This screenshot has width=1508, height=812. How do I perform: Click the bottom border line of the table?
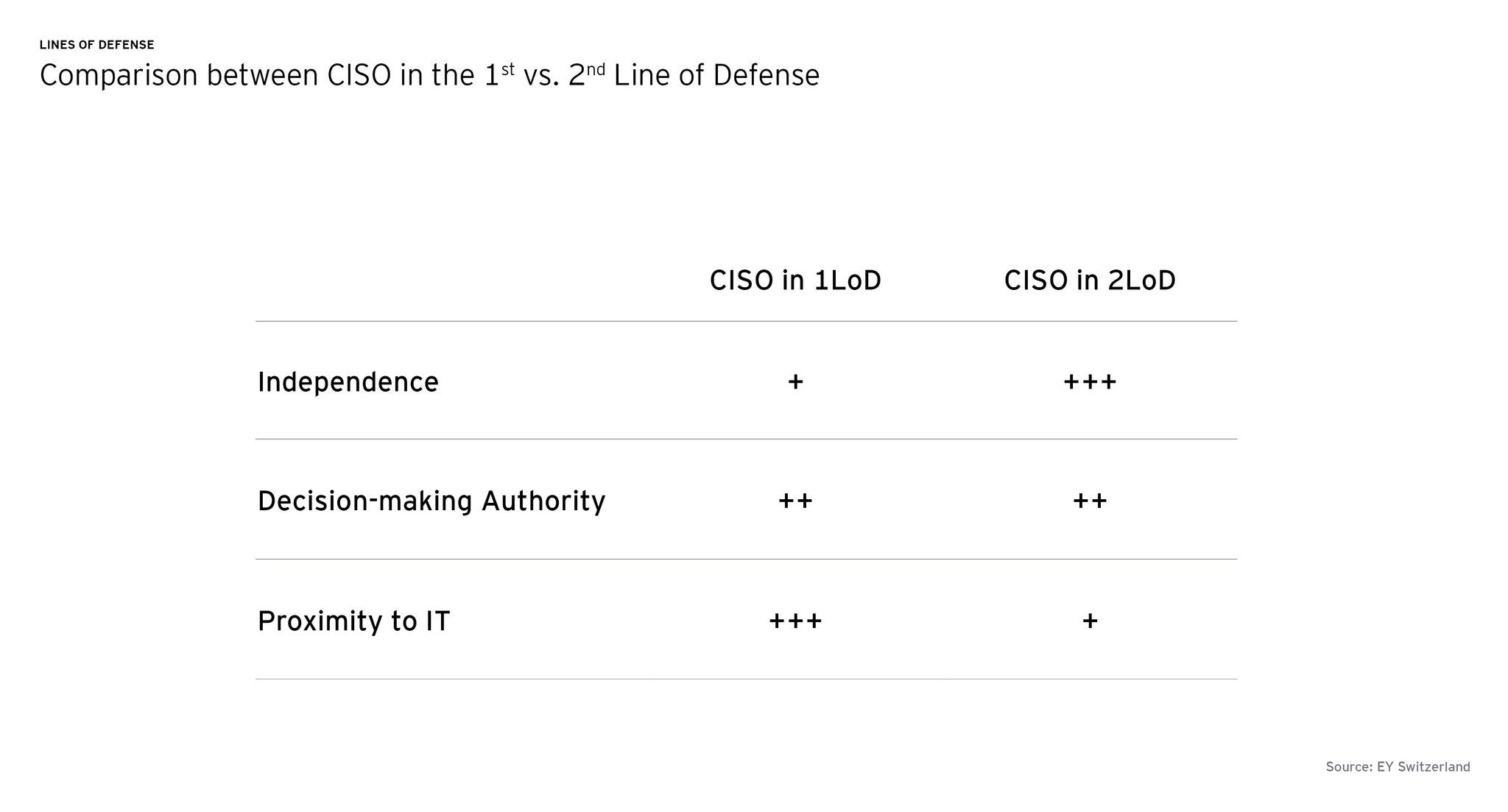746,679
